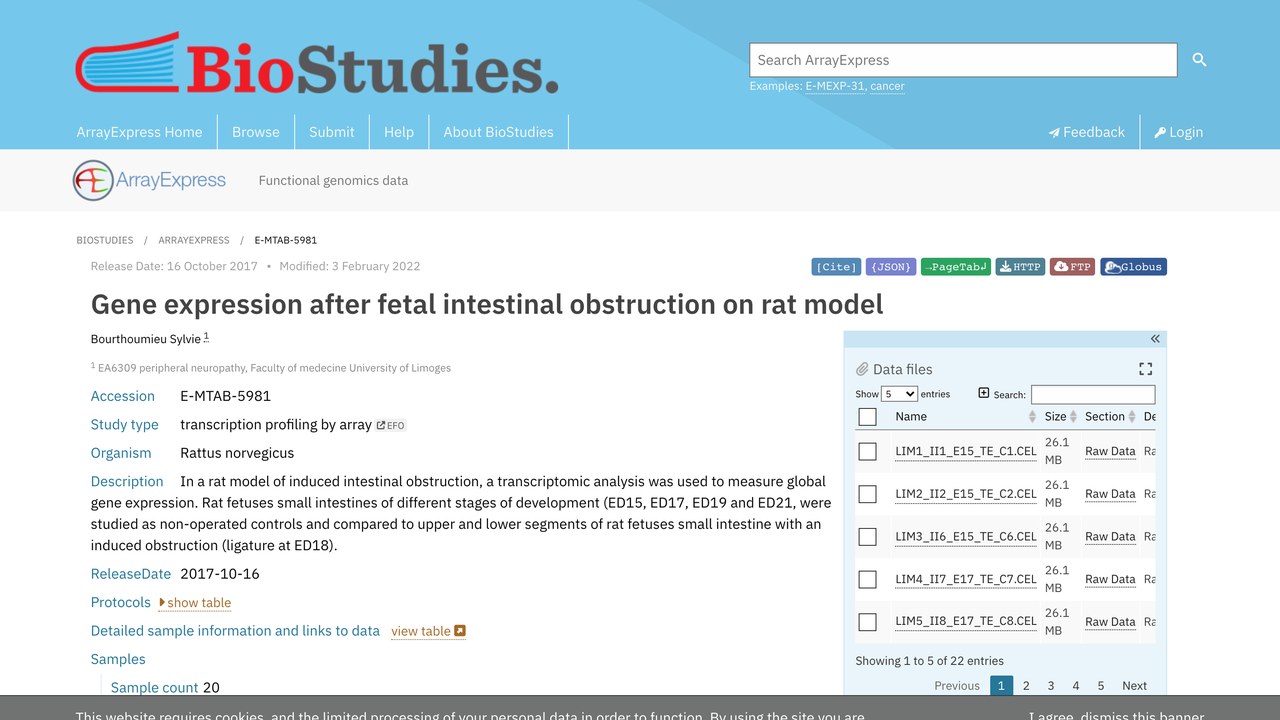The image size is (1280, 720).
Task: Download via HTTP button
Action: point(1021,267)
